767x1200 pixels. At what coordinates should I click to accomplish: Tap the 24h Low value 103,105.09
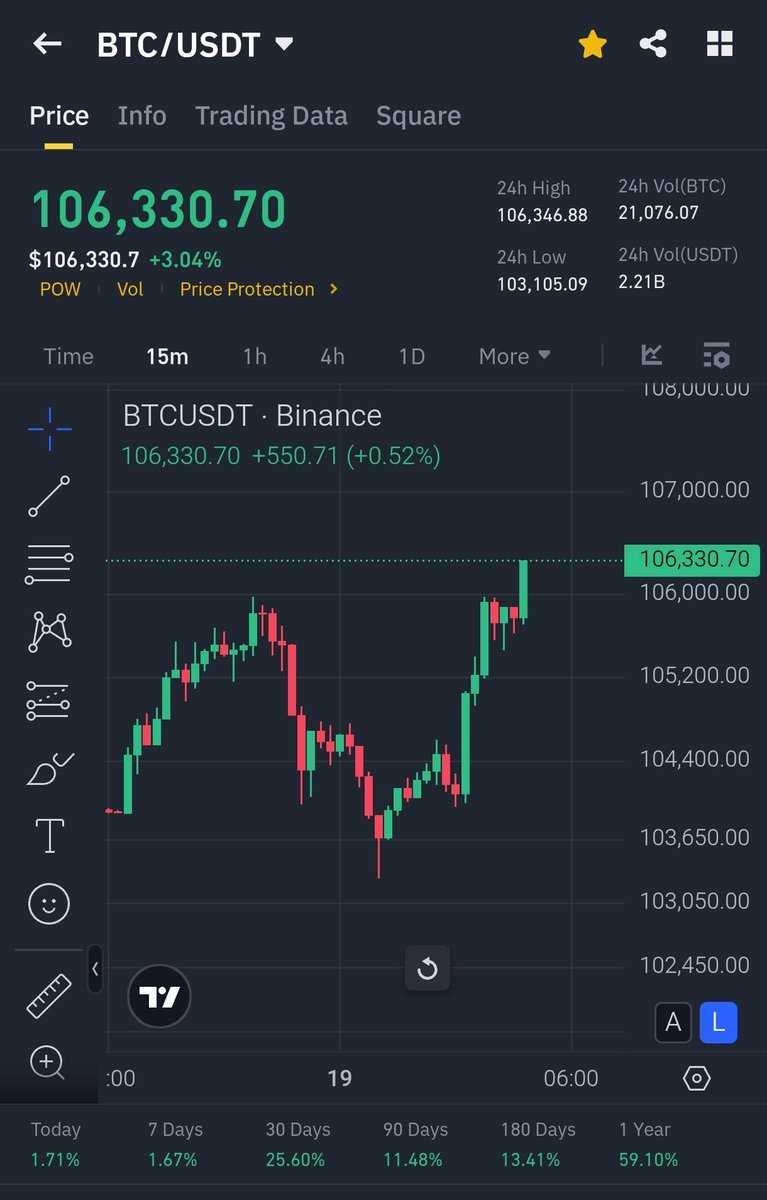[x=541, y=282]
